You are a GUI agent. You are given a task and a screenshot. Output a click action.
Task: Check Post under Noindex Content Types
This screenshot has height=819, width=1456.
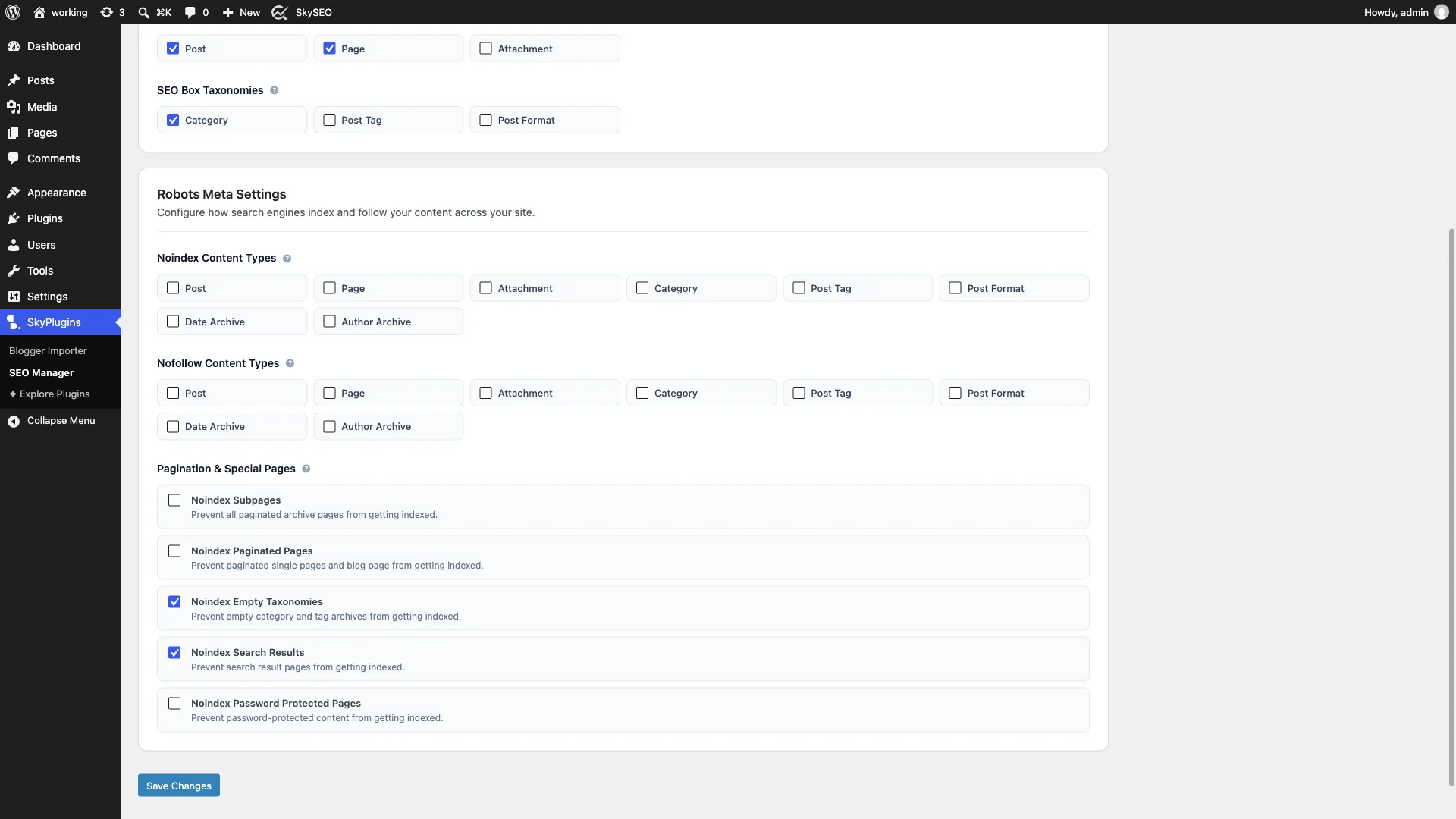coord(173,288)
